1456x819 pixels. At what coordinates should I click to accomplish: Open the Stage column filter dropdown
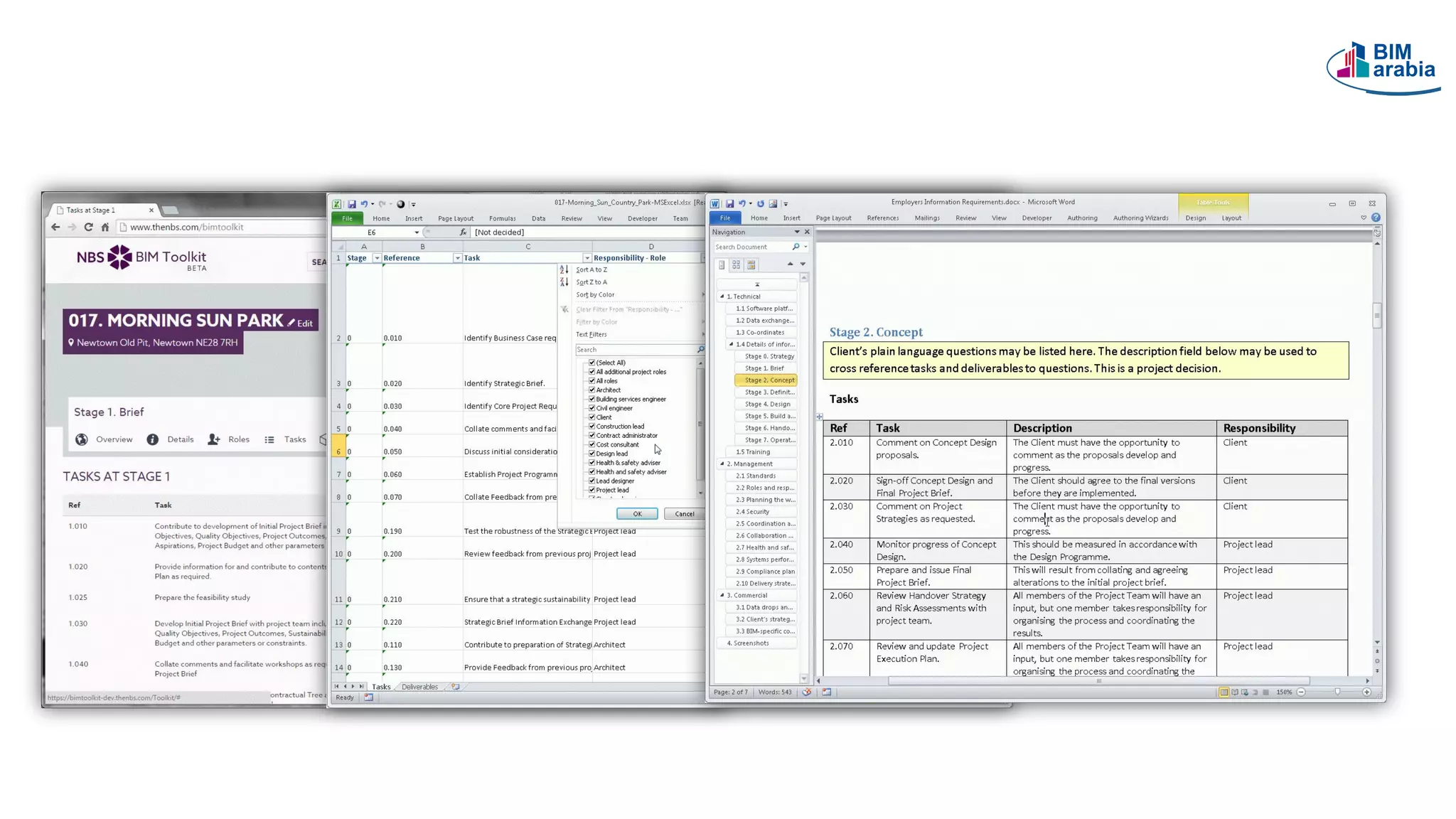377,258
